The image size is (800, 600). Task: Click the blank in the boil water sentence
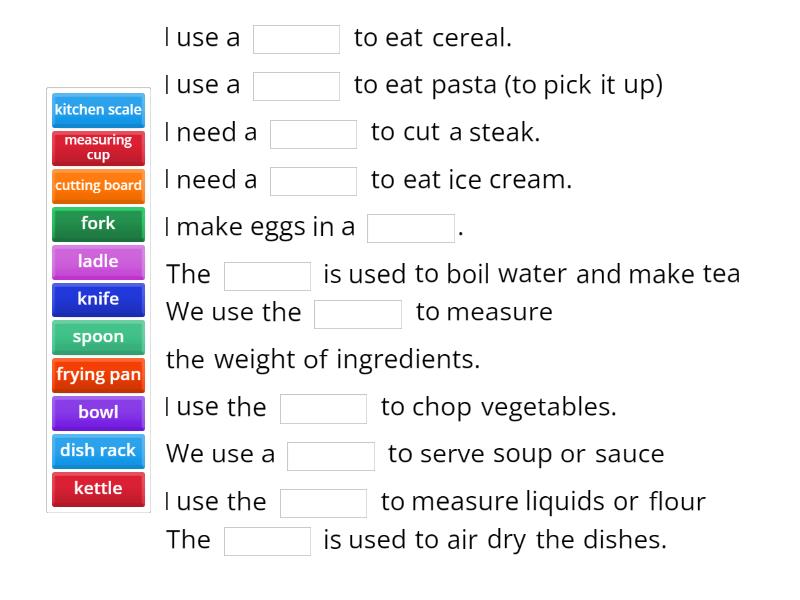[x=267, y=274]
